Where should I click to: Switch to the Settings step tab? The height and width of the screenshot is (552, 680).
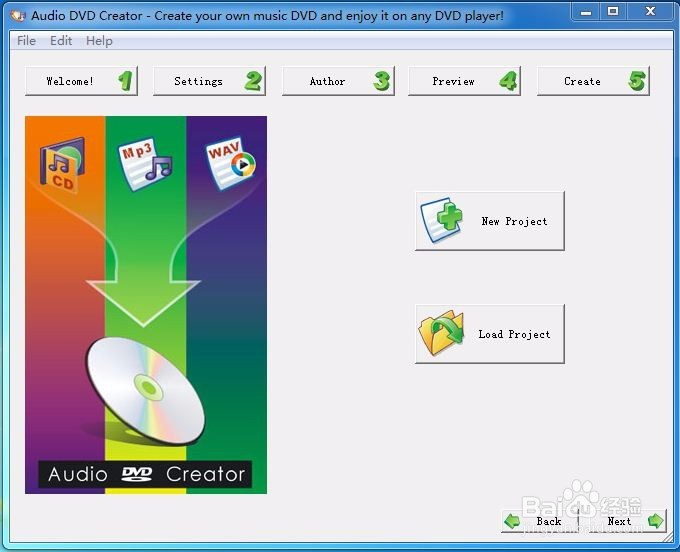(x=209, y=81)
